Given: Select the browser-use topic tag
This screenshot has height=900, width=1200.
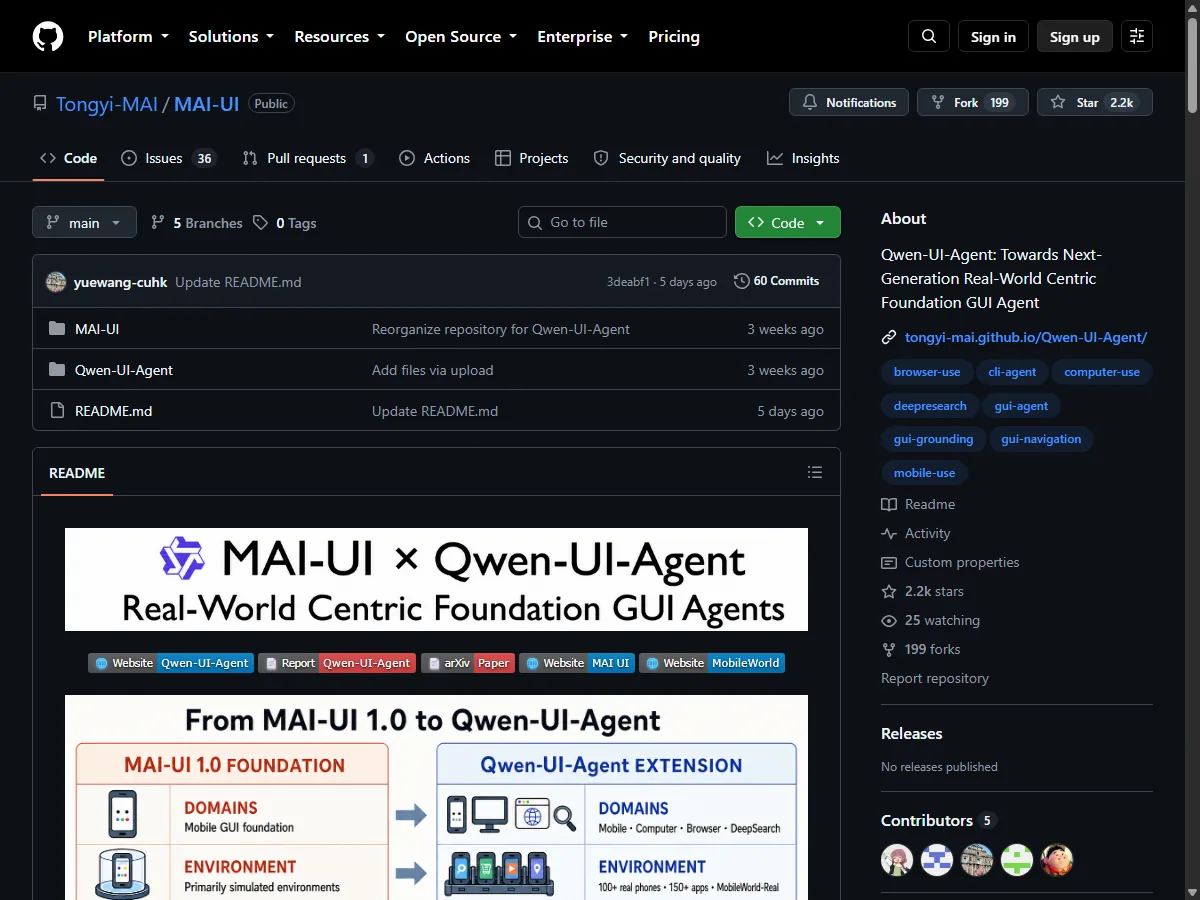Looking at the screenshot, I should pos(927,372).
